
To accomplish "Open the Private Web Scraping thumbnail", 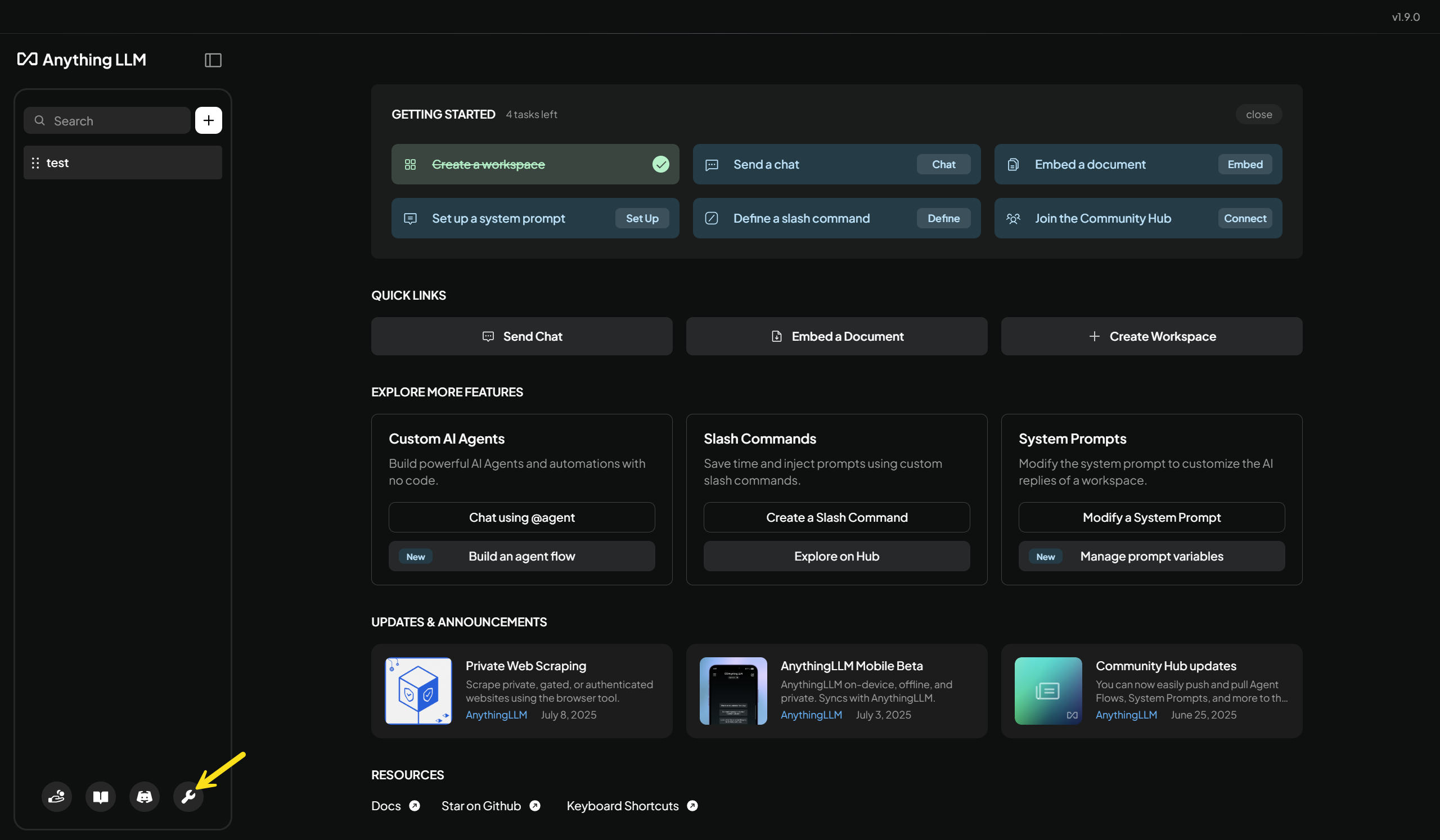I will click(418, 691).
